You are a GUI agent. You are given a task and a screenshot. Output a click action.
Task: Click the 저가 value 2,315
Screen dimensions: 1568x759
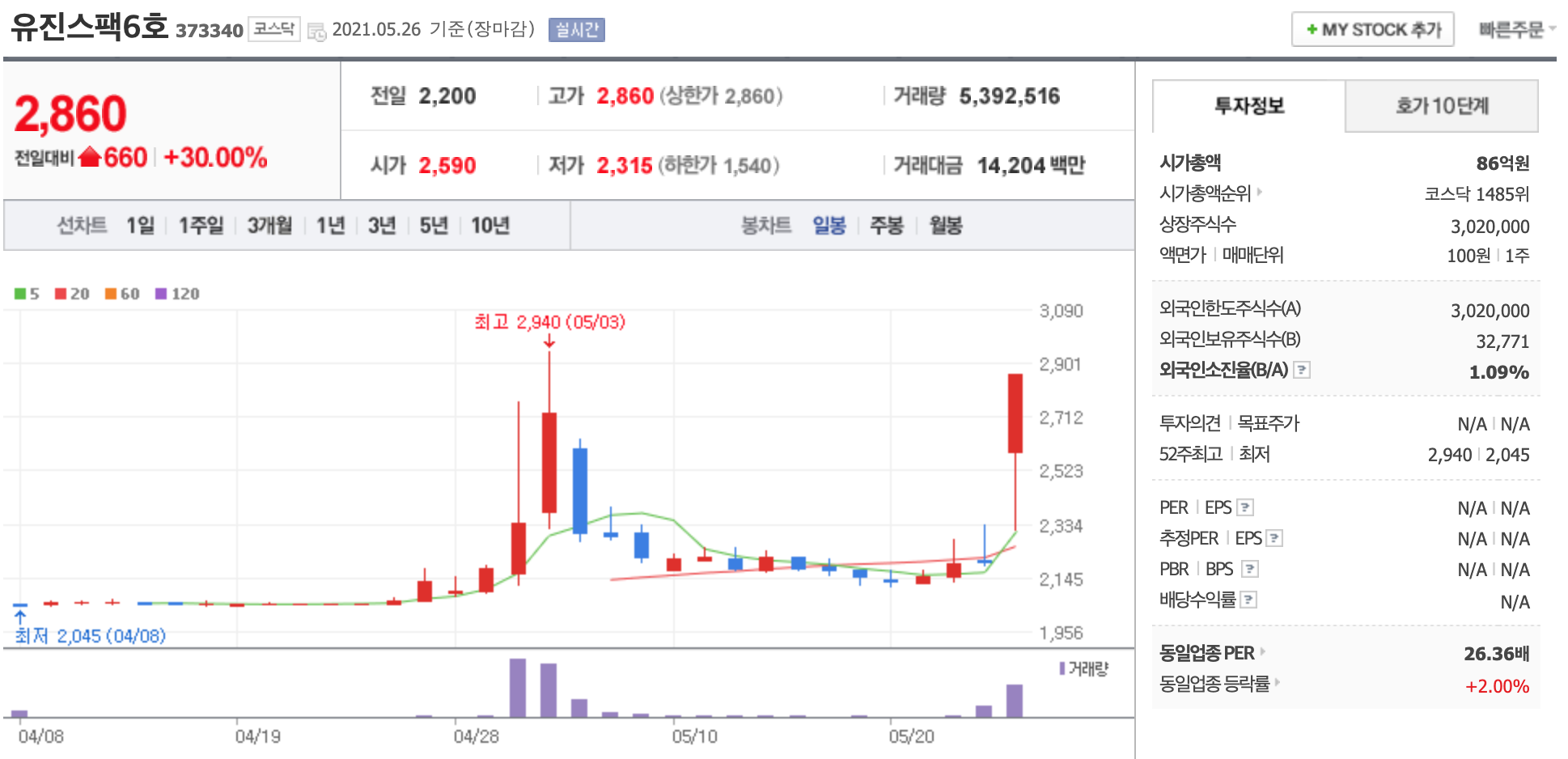click(x=624, y=166)
